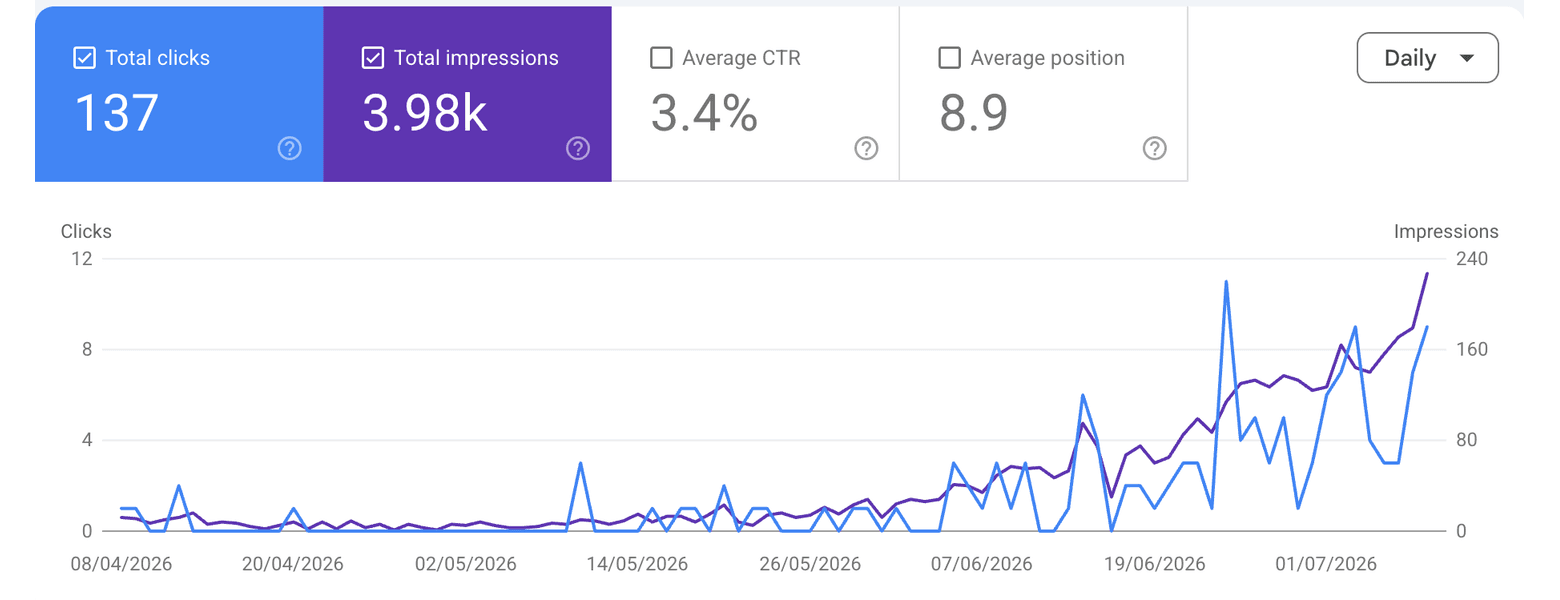Viewport: 1560px width, 600px height.
Task: Click the highest blue clicks spike at 11
Action: 1225,282
